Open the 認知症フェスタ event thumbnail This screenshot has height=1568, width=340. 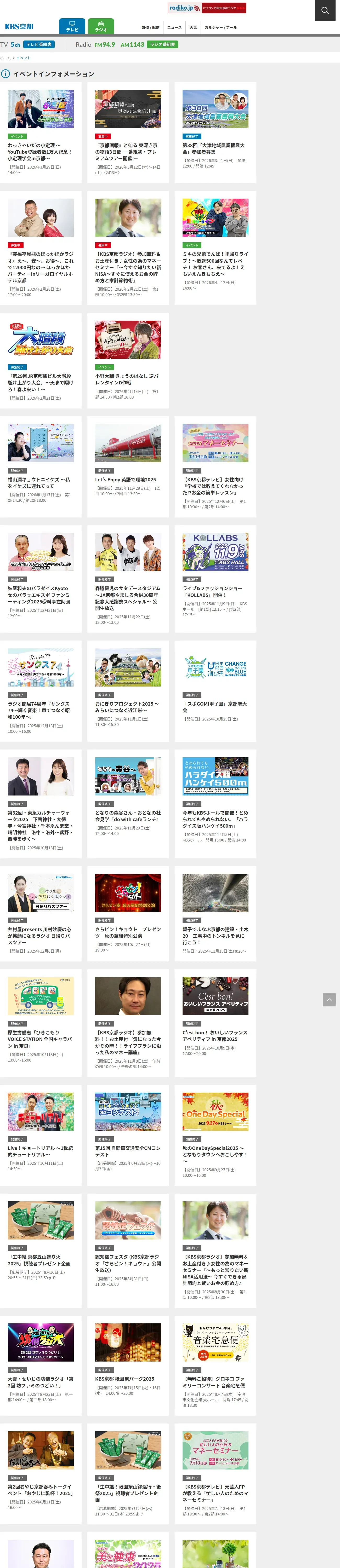[x=128, y=1220]
